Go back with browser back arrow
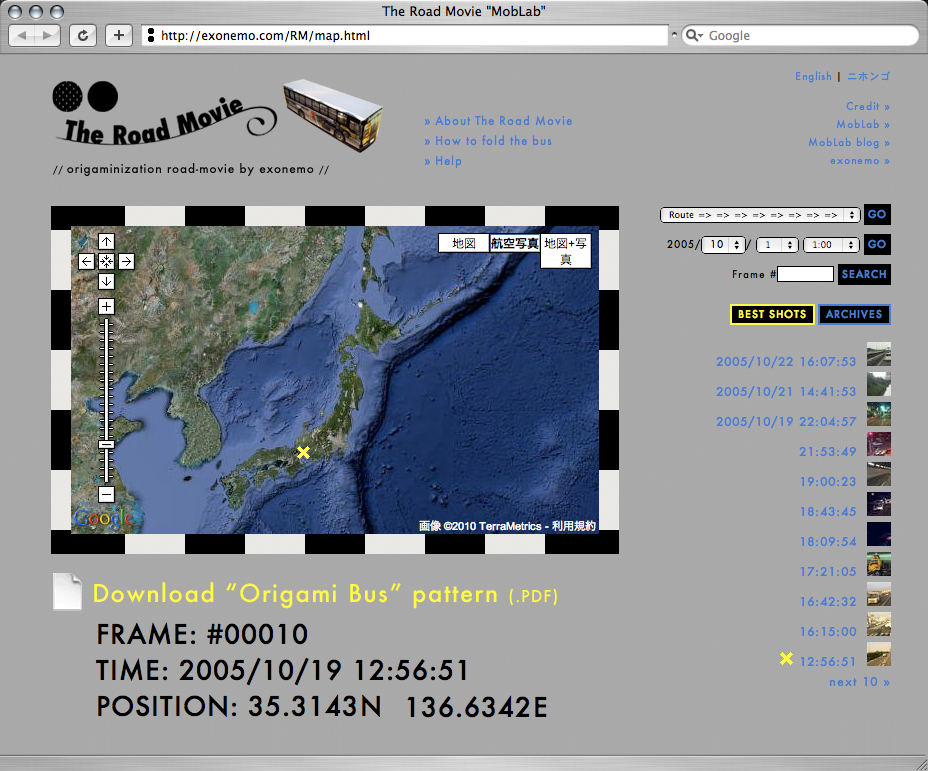 click(22, 36)
